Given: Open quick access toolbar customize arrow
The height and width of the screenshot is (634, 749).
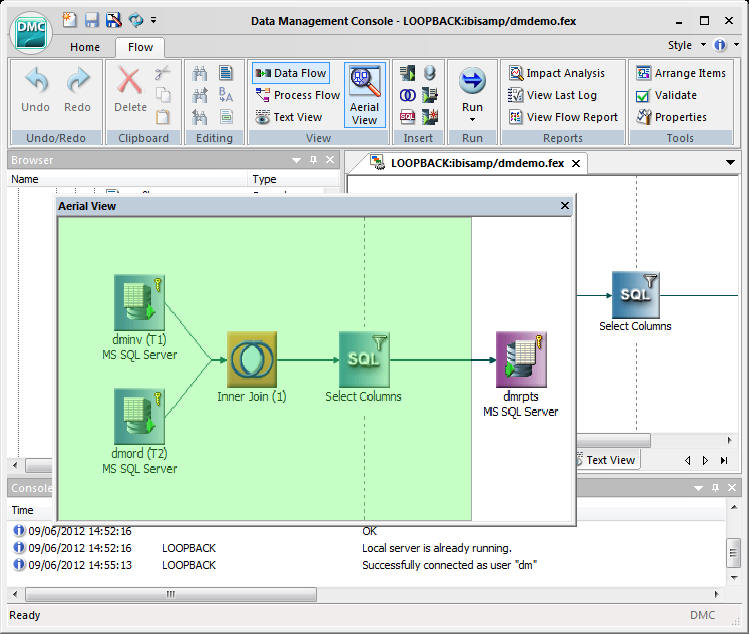Looking at the screenshot, I should click(x=153, y=20).
